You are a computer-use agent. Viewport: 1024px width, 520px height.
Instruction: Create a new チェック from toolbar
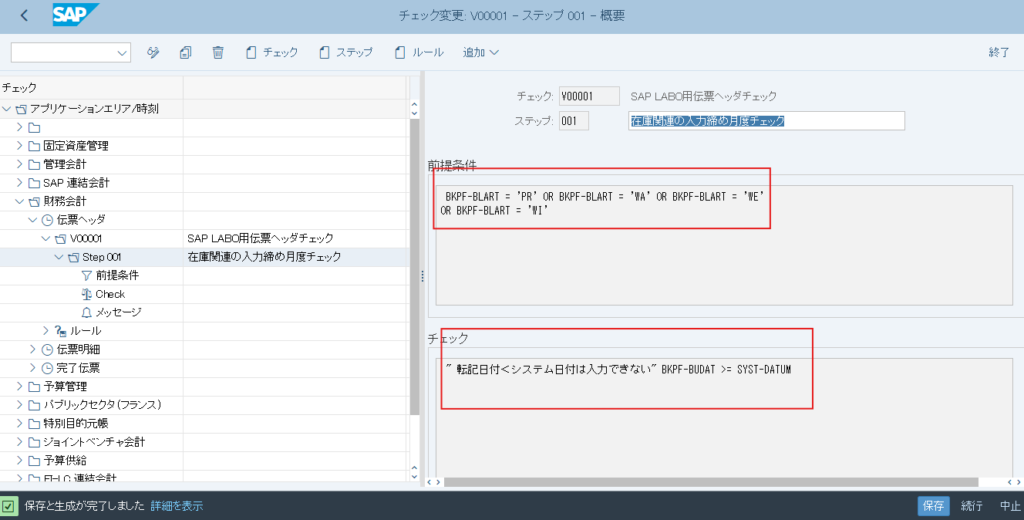[272, 52]
